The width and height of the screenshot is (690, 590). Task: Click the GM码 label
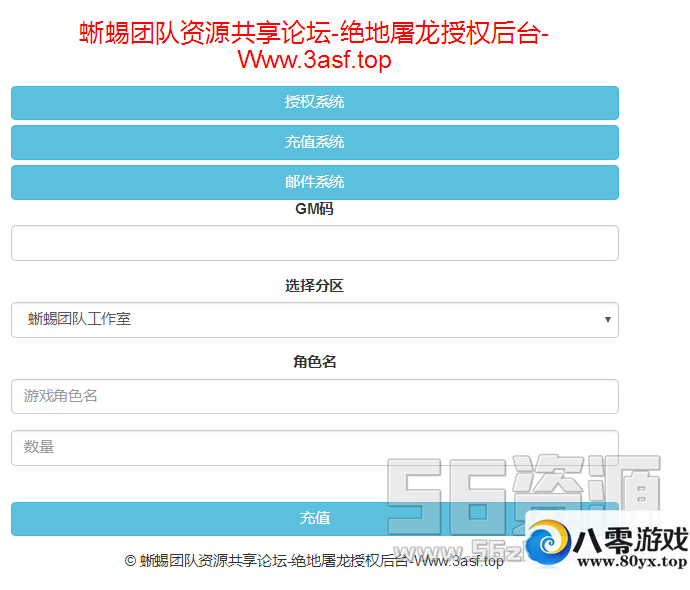[314, 209]
